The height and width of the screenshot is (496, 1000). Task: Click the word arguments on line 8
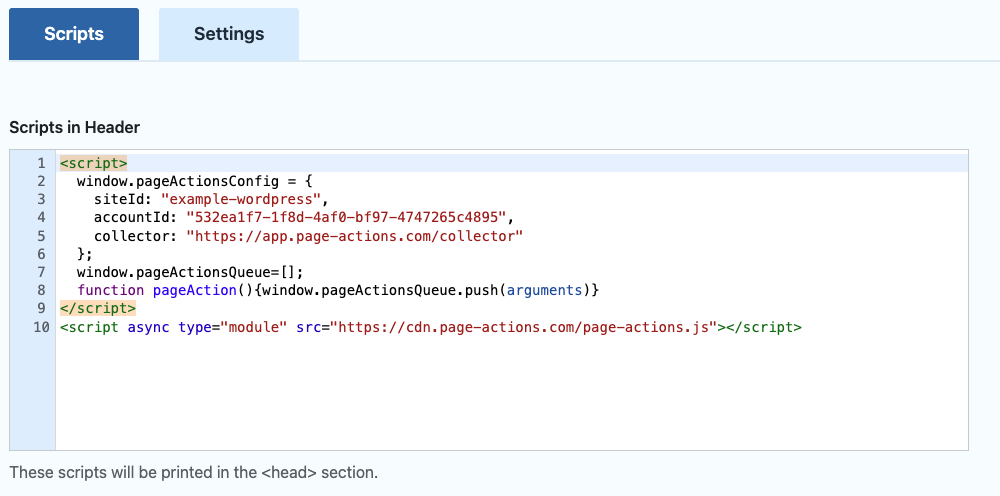[x=545, y=291]
